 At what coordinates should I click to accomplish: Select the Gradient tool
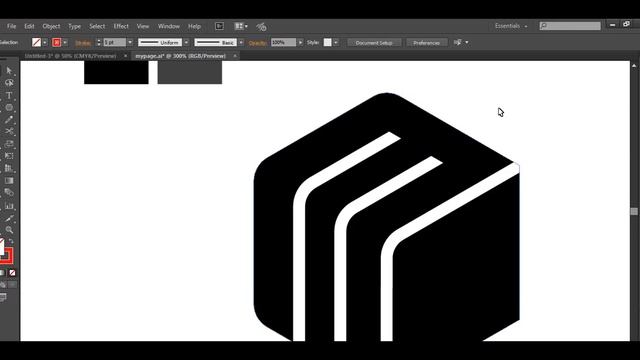point(9,180)
